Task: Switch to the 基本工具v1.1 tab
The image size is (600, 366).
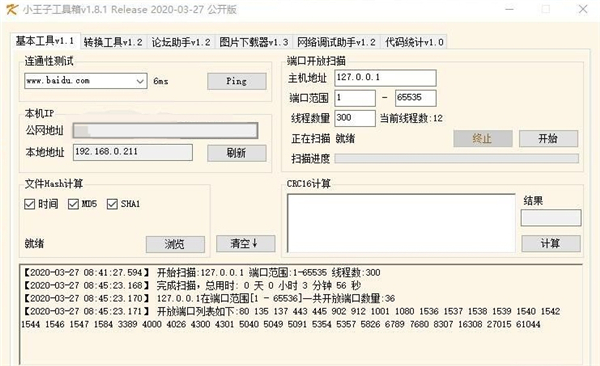Action: (x=45, y=41)
